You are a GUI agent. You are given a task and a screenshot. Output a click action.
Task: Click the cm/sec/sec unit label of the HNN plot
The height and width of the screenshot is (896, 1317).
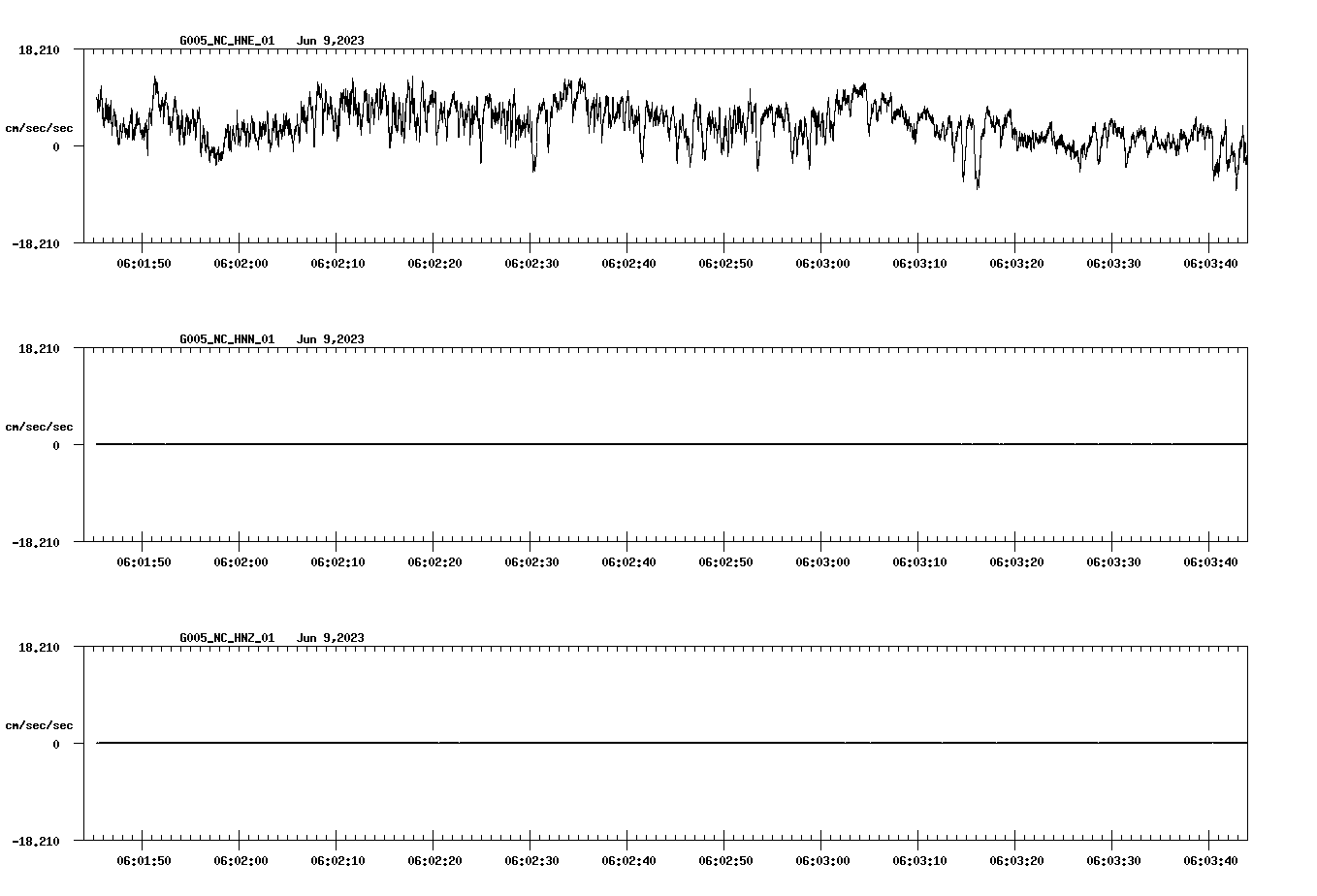(x=39, y=427)
